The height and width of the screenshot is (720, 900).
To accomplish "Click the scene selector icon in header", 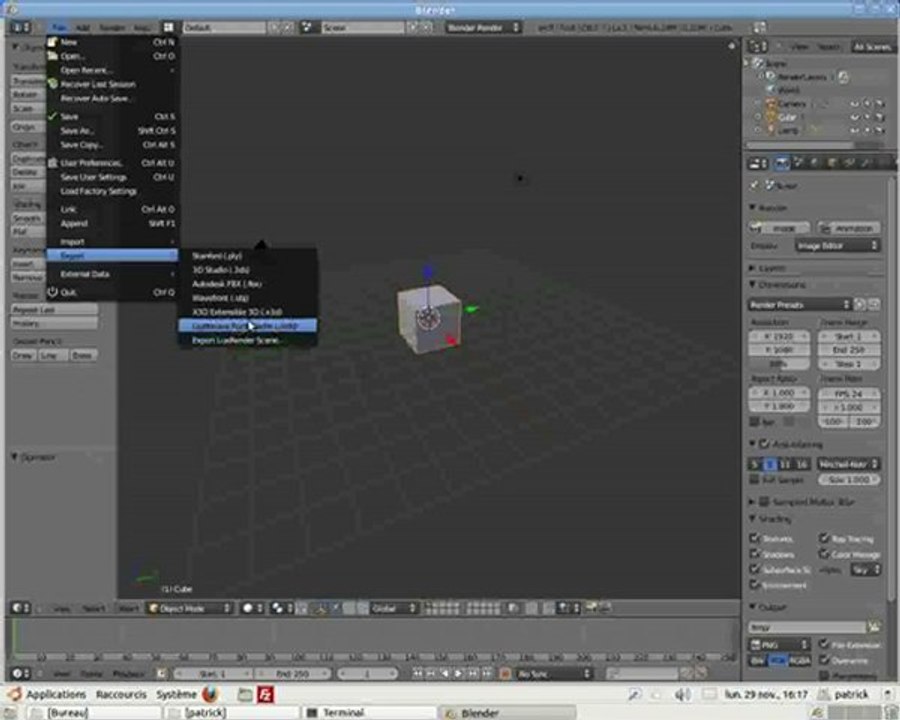I will click(307, 27).
